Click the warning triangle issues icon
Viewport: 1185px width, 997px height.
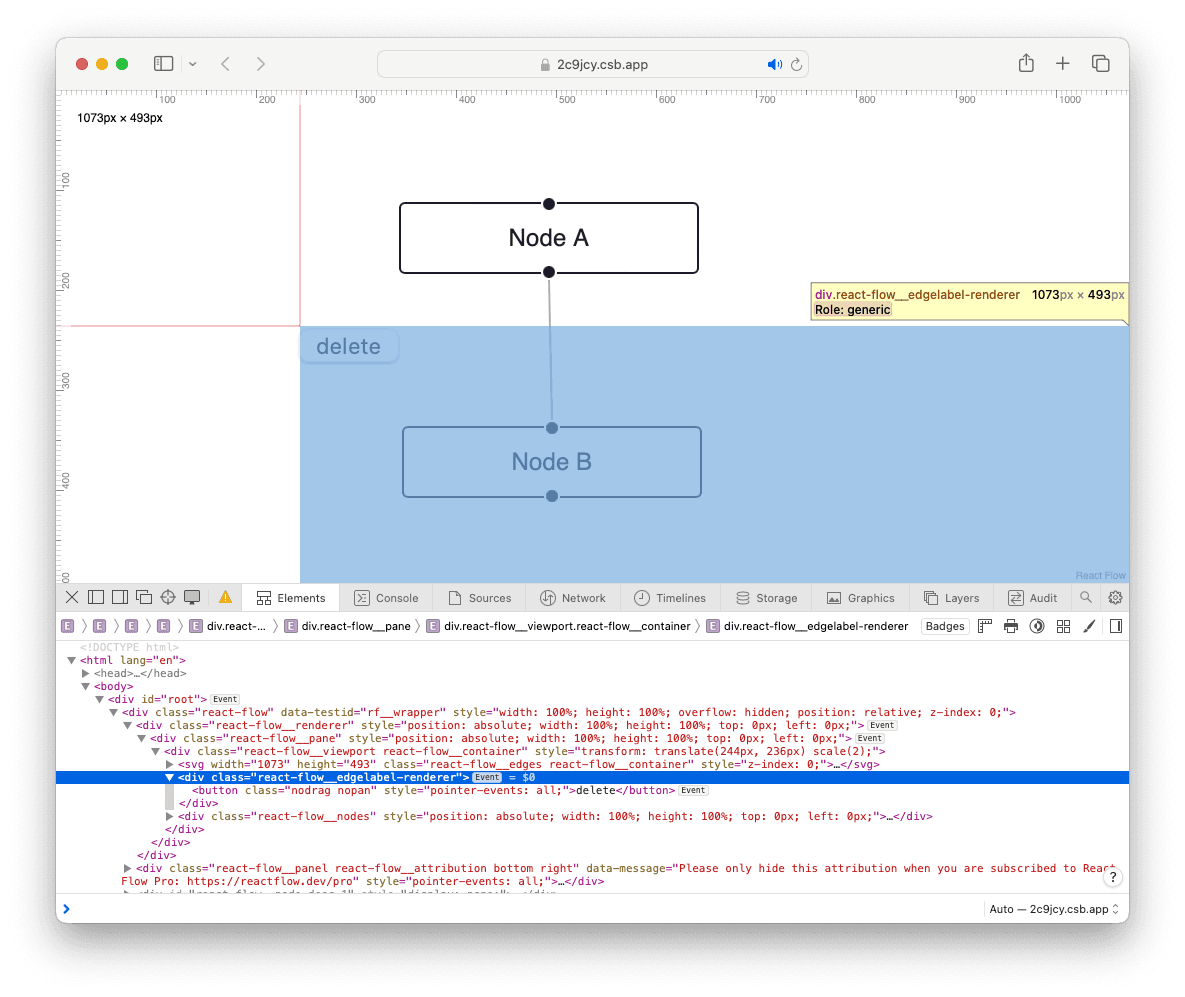click(226, 597)
